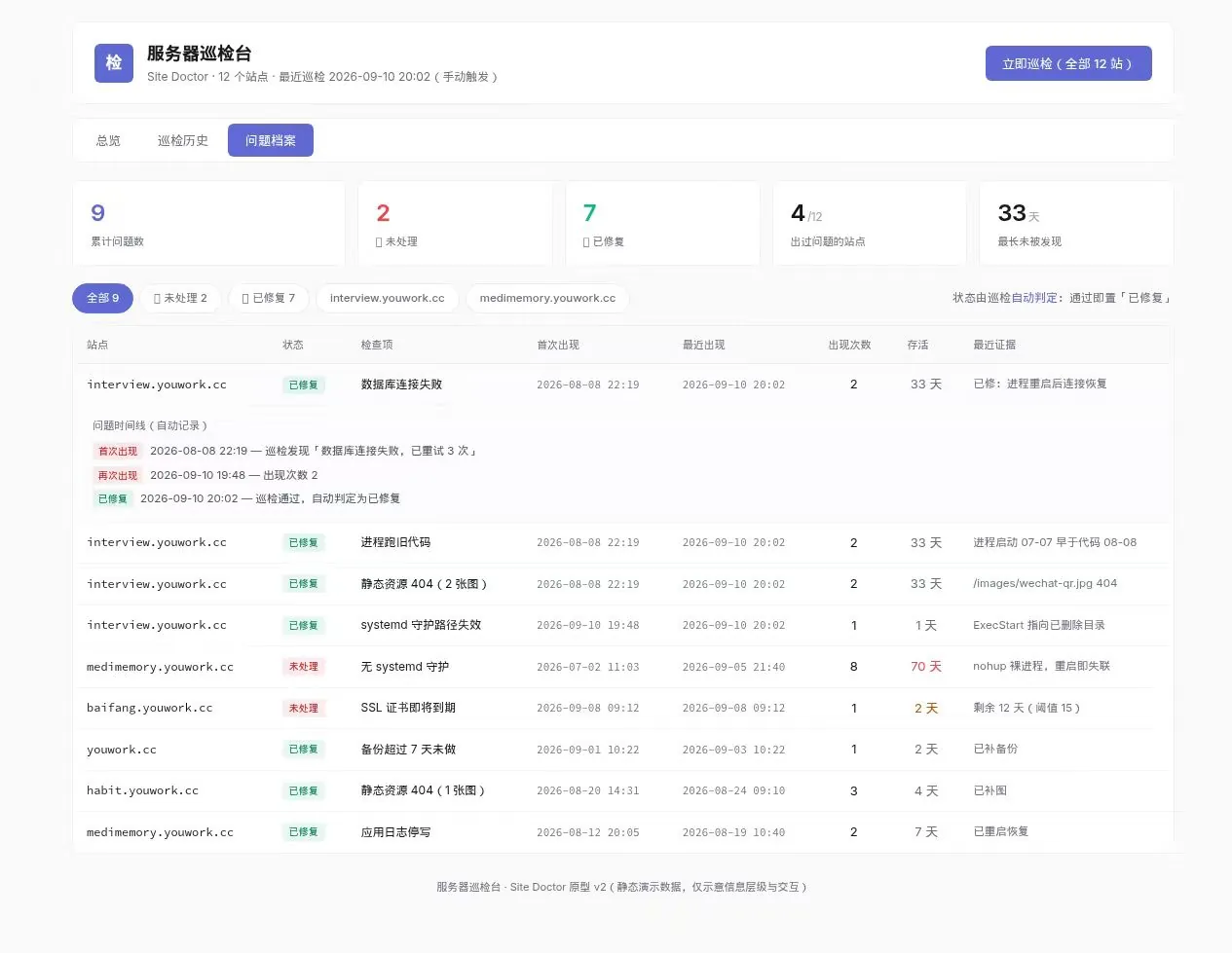Click evidence text 已修: 进程重启后连接恢复
1232x953 pixels.
coord(1040,384)
